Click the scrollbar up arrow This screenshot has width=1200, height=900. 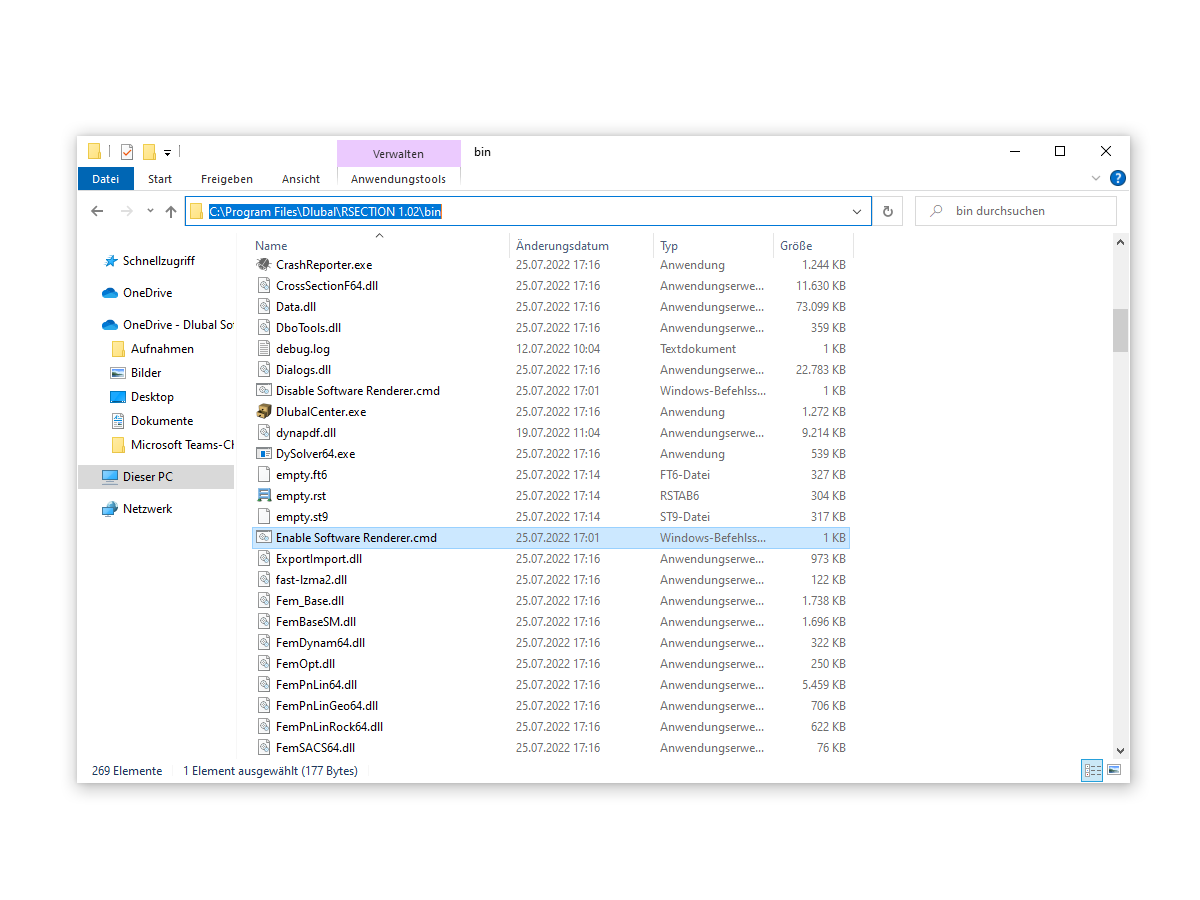(1120, 242)
